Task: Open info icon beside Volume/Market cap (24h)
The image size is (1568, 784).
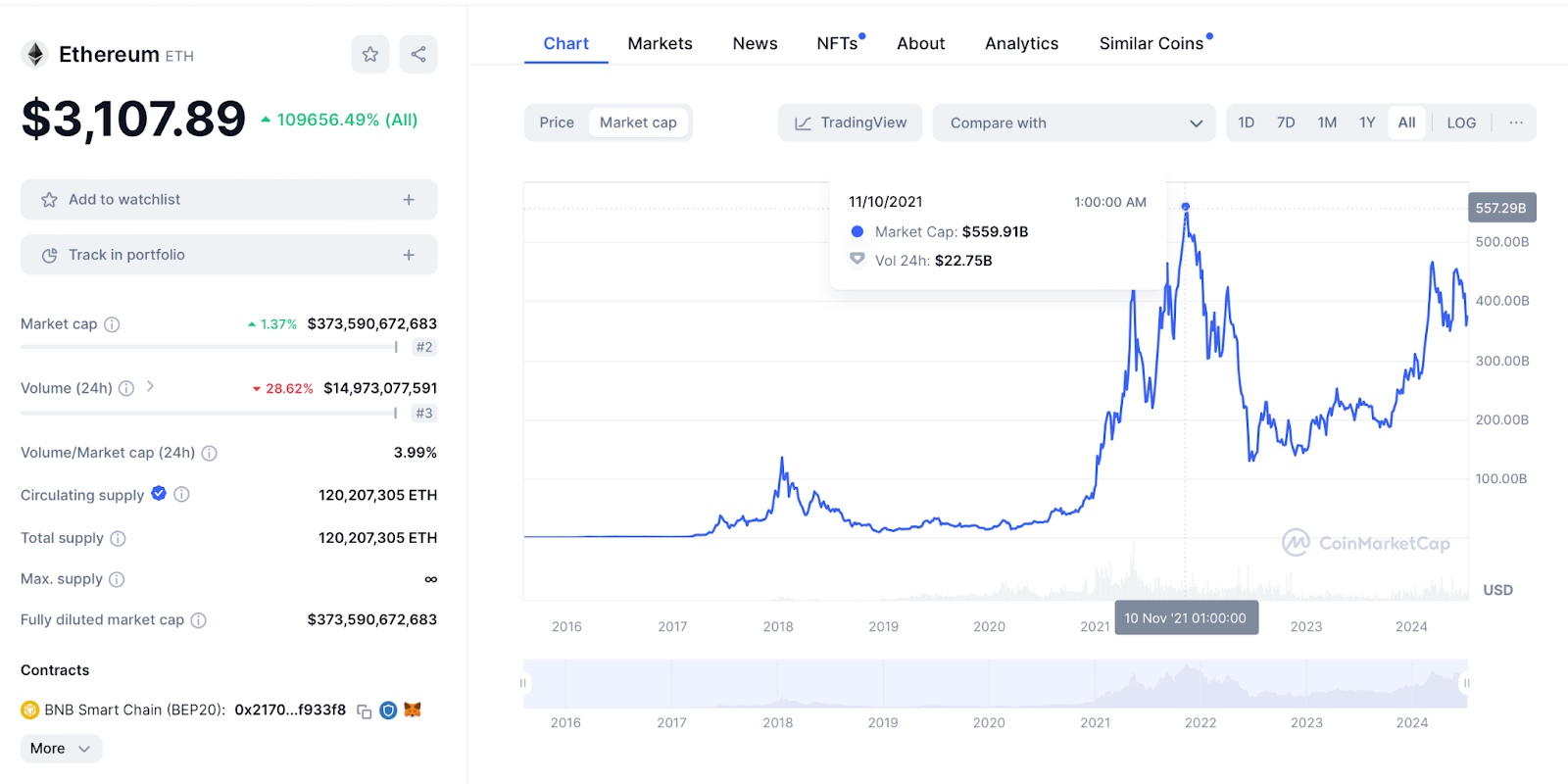Action: pos(209,453)
